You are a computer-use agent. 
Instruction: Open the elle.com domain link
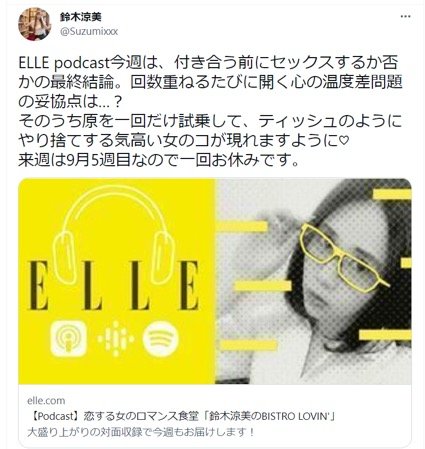(46, 400)
